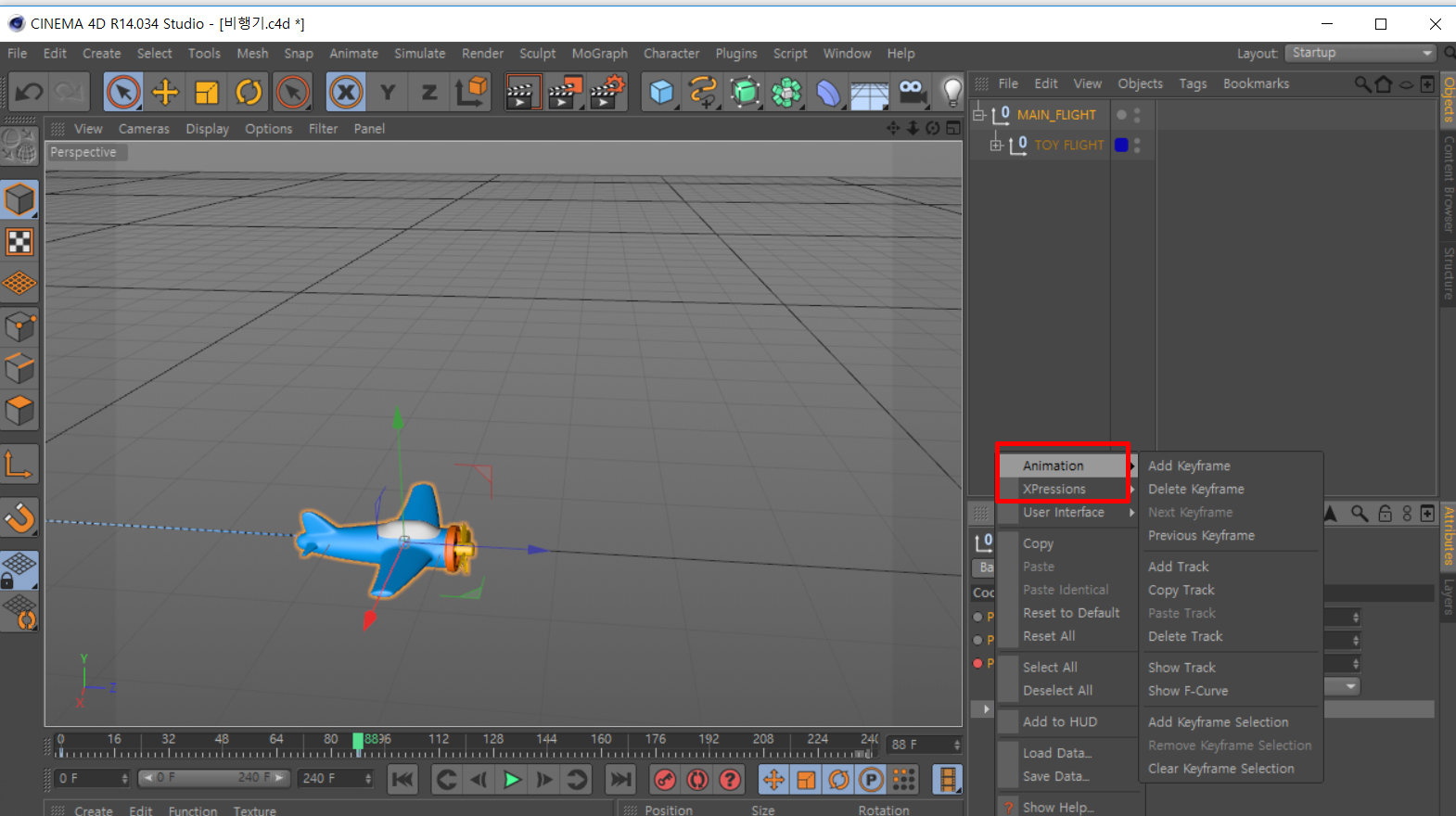Render the active view
1456x816 pixels.
coord(523,92)
